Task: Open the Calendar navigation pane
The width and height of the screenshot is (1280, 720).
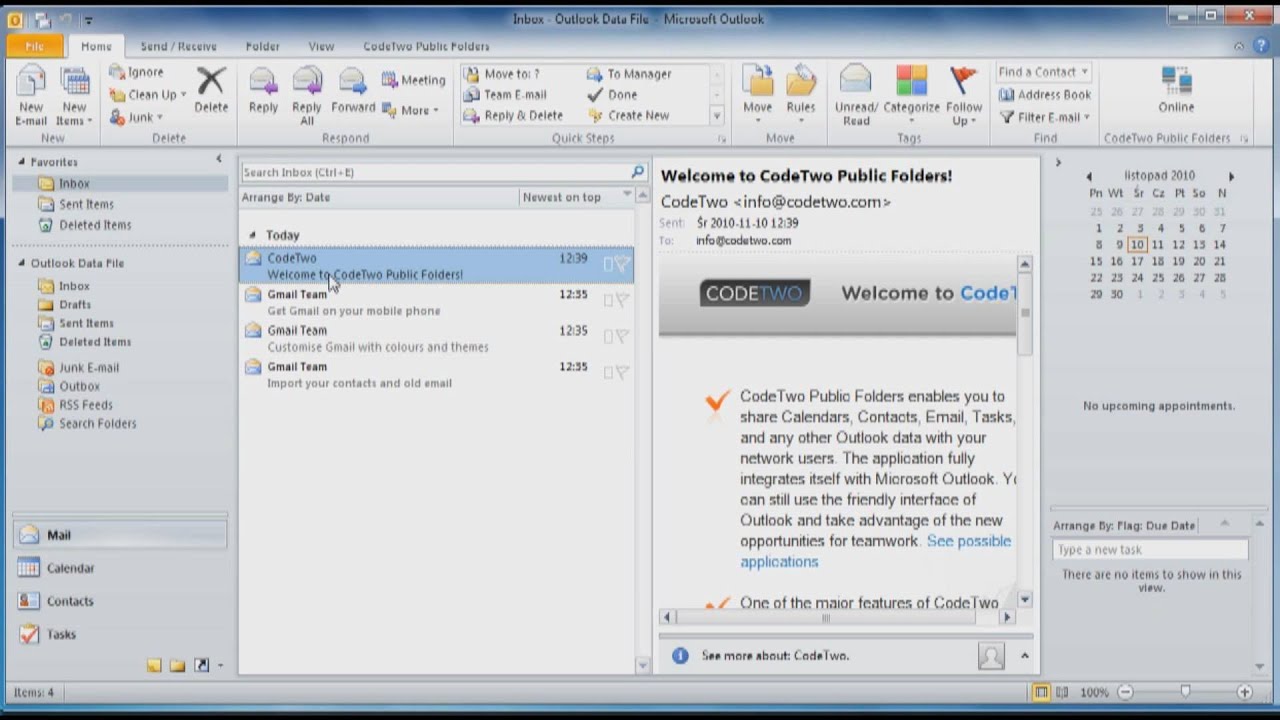Action: (120, 568)
